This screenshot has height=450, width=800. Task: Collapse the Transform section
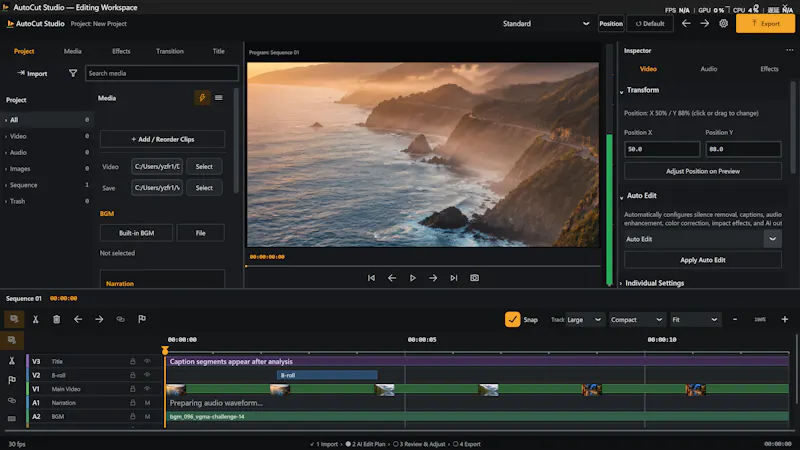point(621,91)
